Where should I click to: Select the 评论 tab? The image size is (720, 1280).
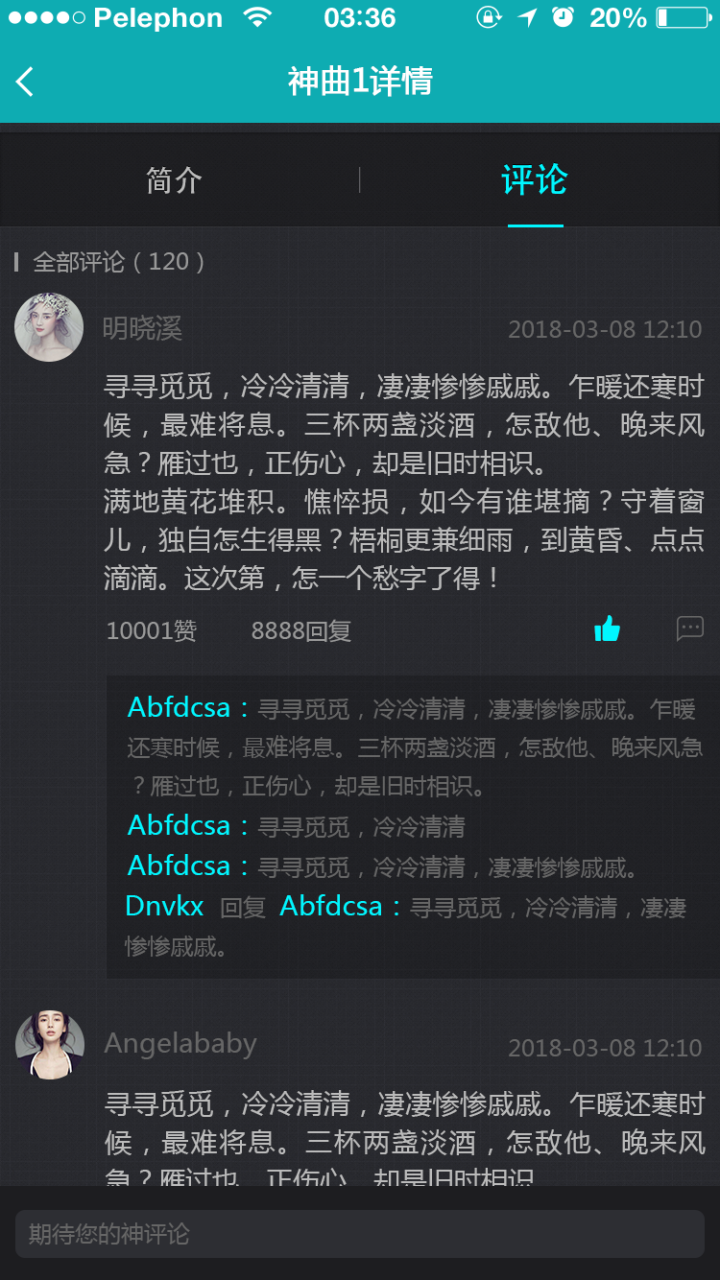click(x=535, y=180)
